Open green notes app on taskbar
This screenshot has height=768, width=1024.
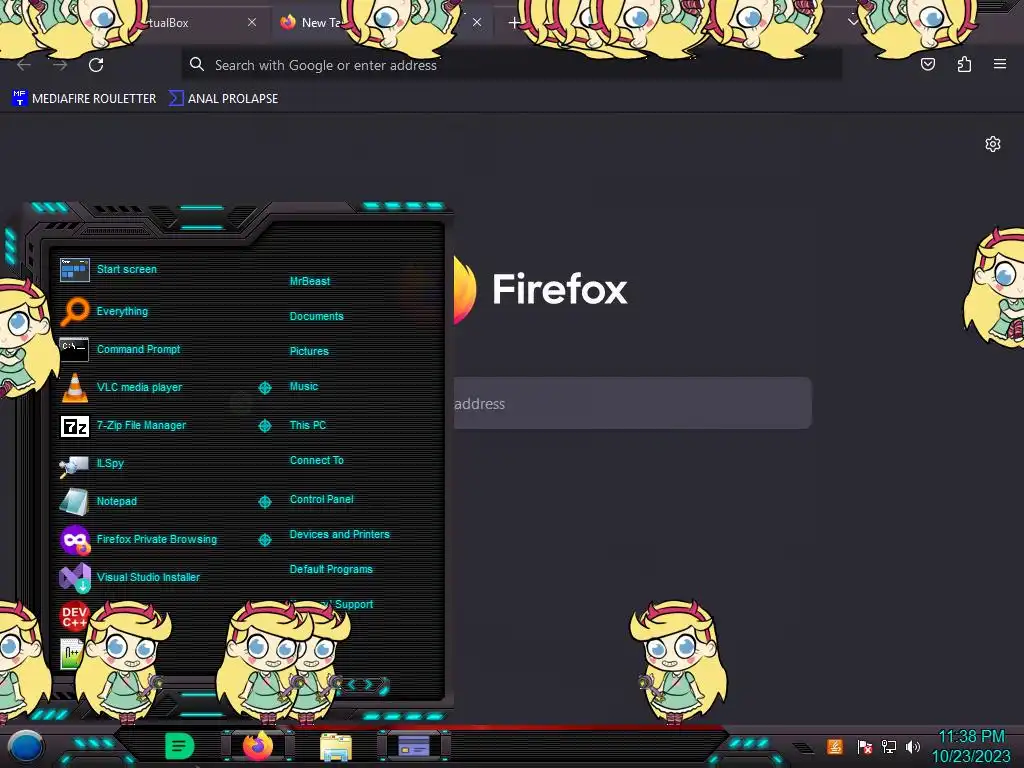click(179, 746)
